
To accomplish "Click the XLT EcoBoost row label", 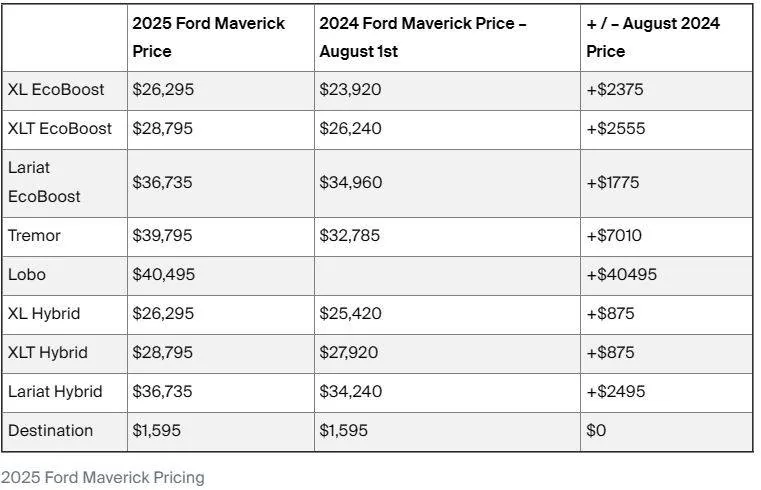I will 60,129.
